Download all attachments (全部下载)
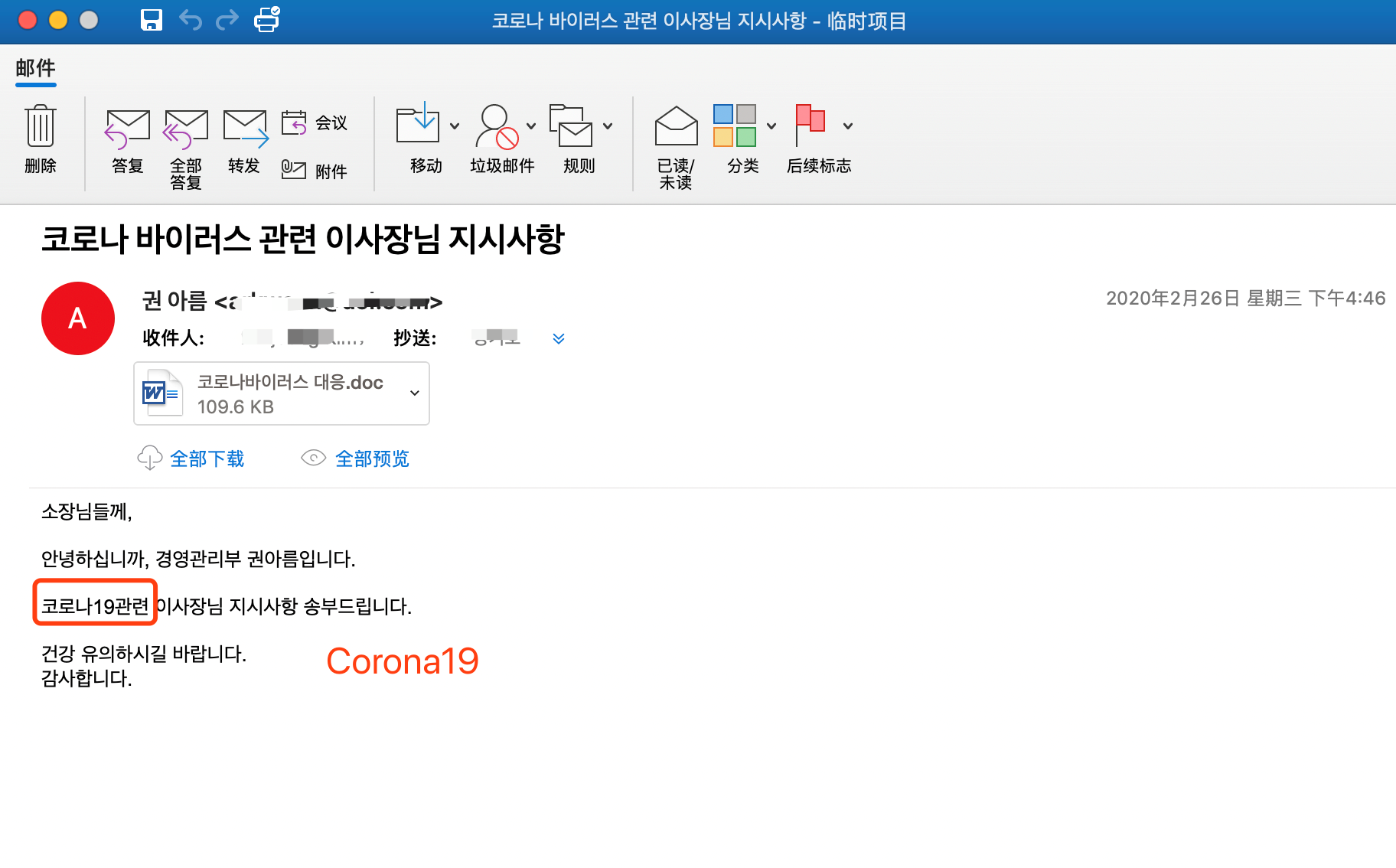Screen dimensions: 1396x868 pos(207,458)
